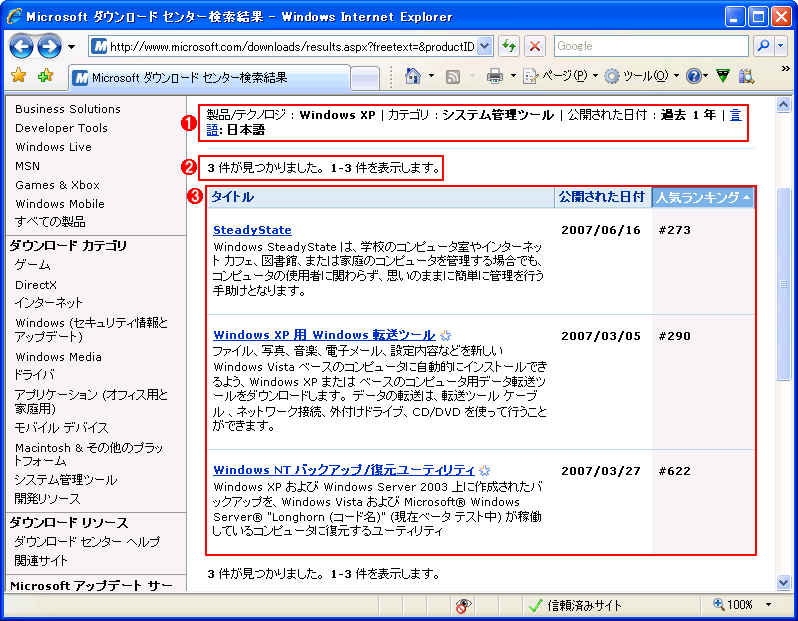Viewport: 798px width, 621px height.
Task: Click the RSS feeds icon
Action: (x=452, y=76)
